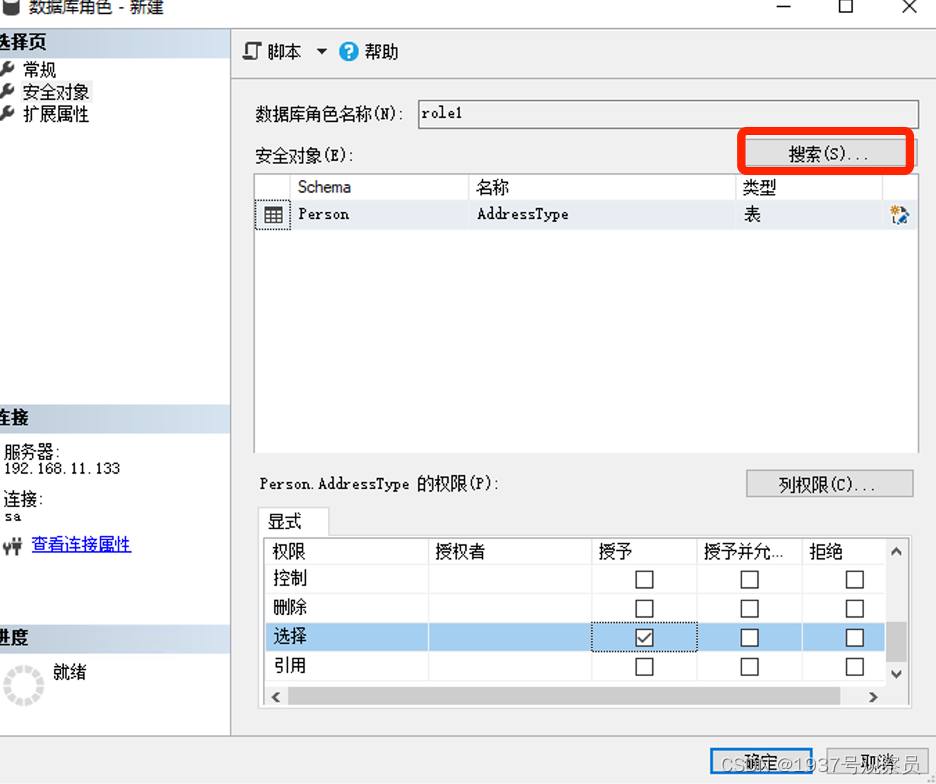This screenshot has width=936, height=784.
Task: Switch to the 显式 tab
Action: pyautogui.click(x=293, y=521)
